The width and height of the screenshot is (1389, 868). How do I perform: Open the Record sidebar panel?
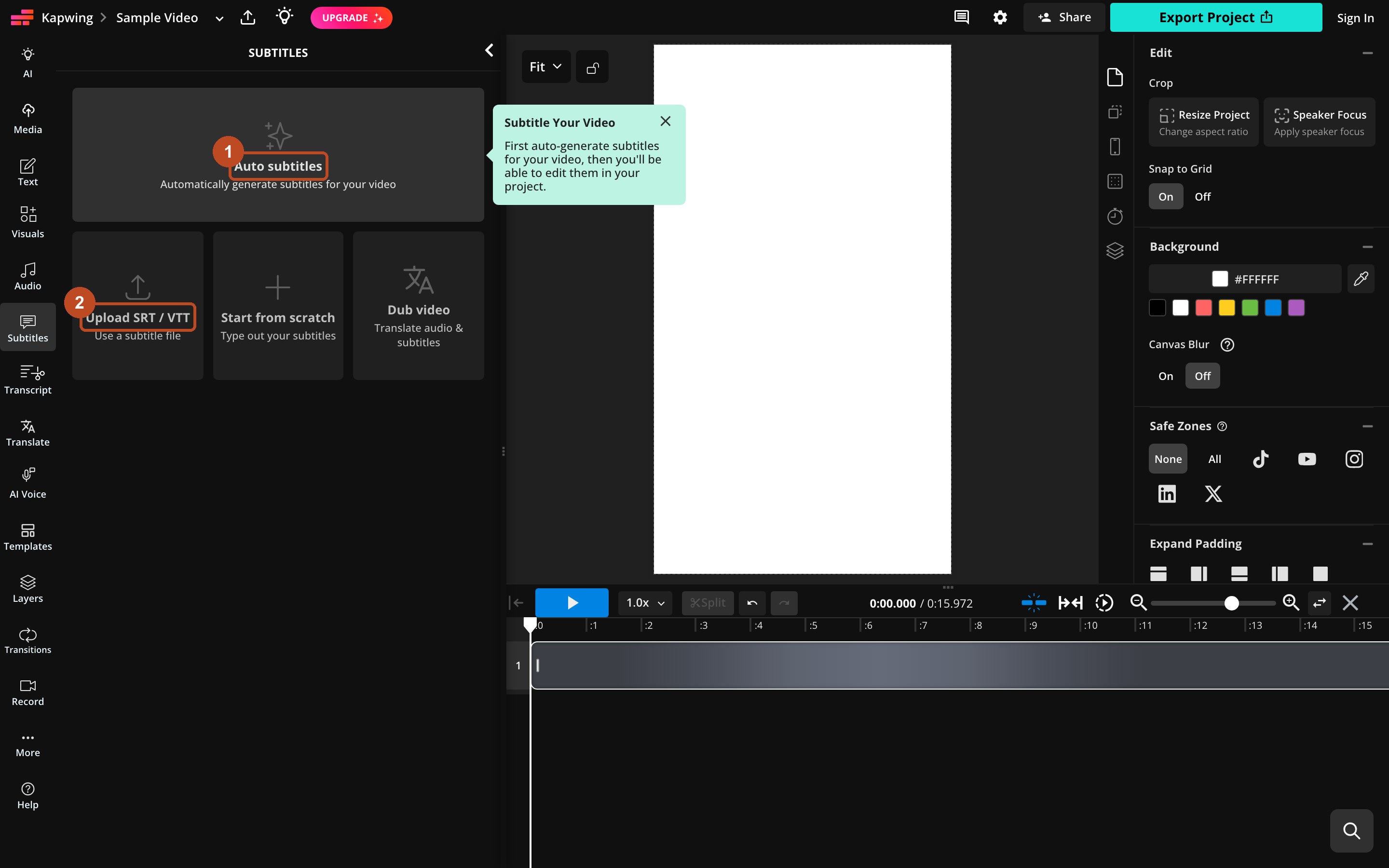[x=27, y=692]
